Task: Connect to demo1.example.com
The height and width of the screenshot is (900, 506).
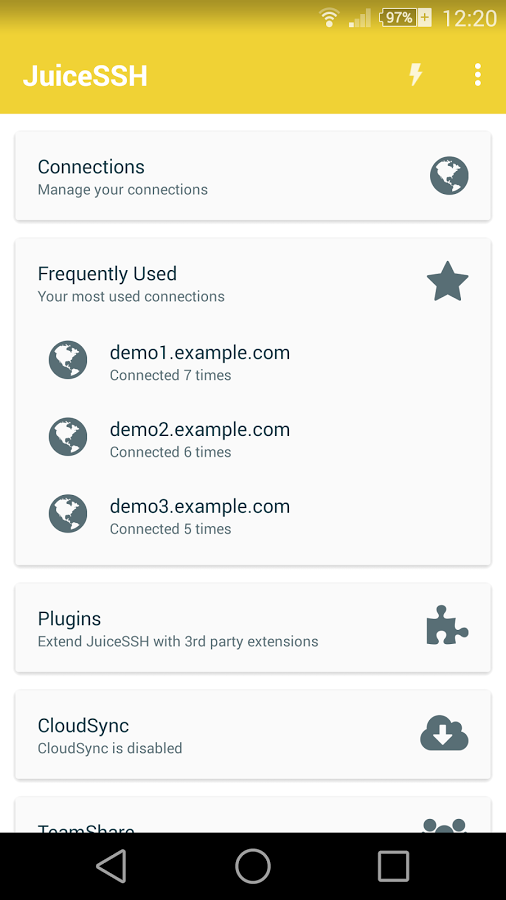Action: [x=253, y=362]
